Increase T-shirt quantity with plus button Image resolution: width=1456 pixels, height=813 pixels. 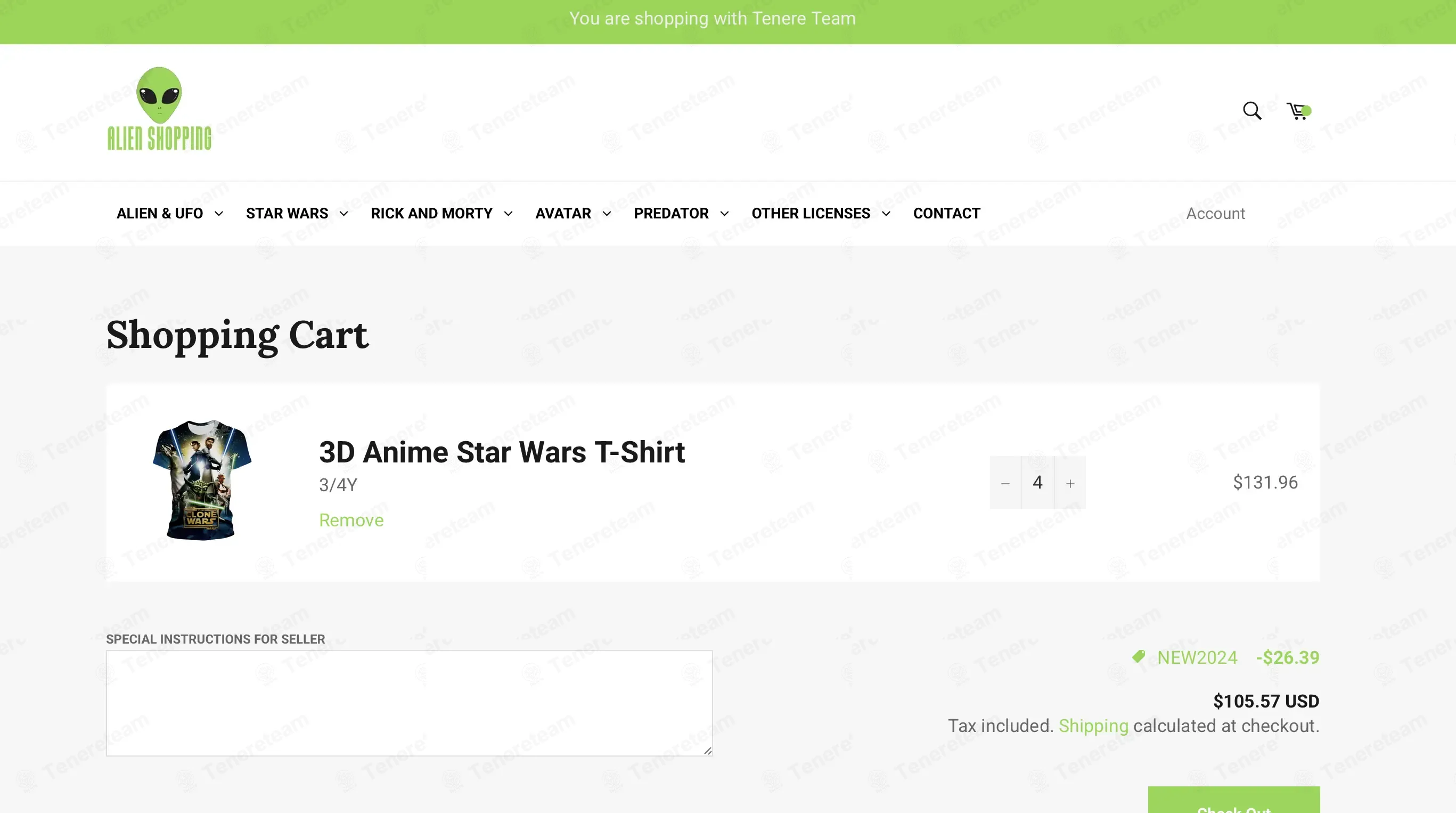pos(1070,483)
